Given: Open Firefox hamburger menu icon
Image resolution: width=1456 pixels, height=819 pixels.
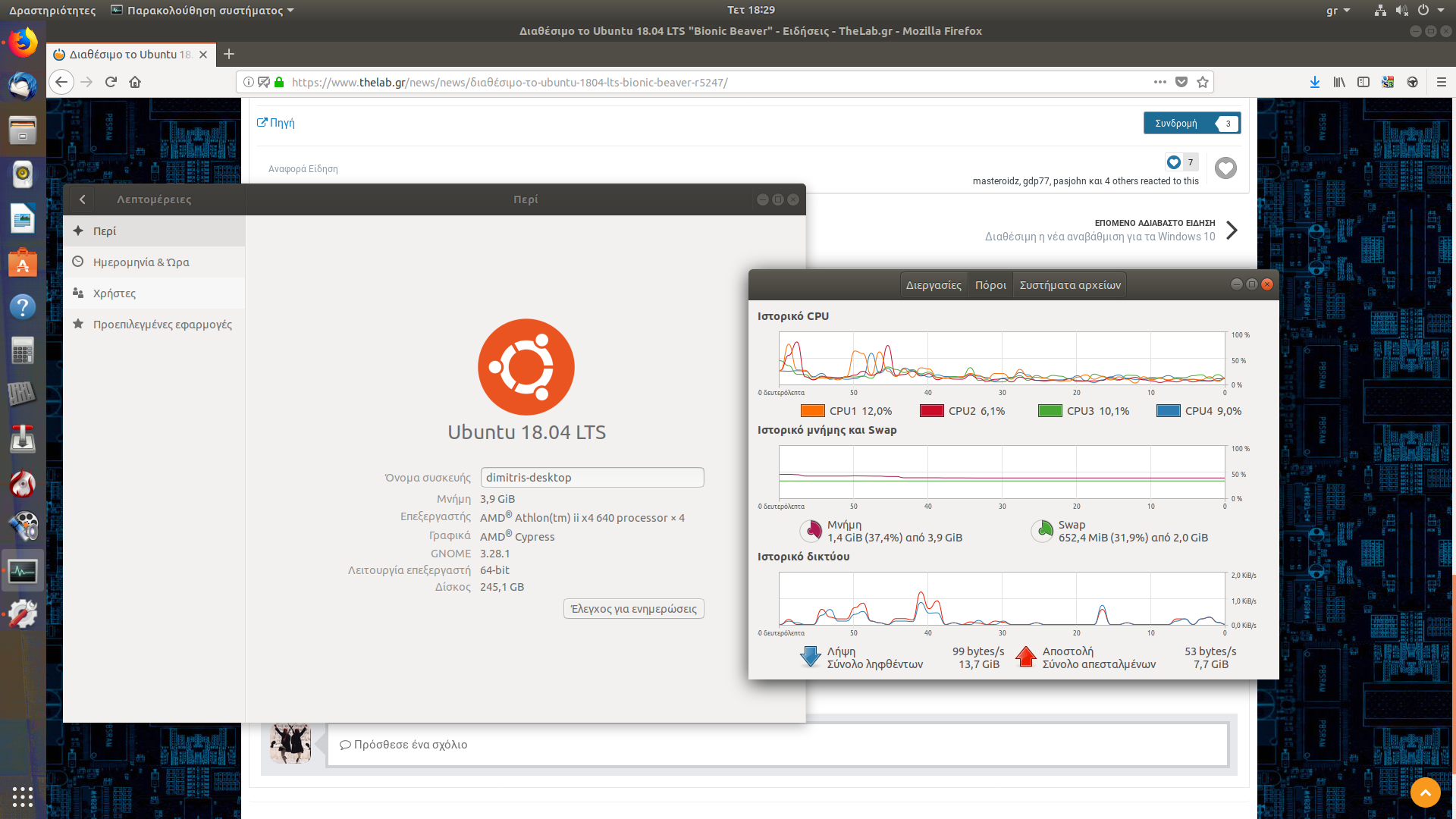Looking at the screenshot, I should [1441, 82].
